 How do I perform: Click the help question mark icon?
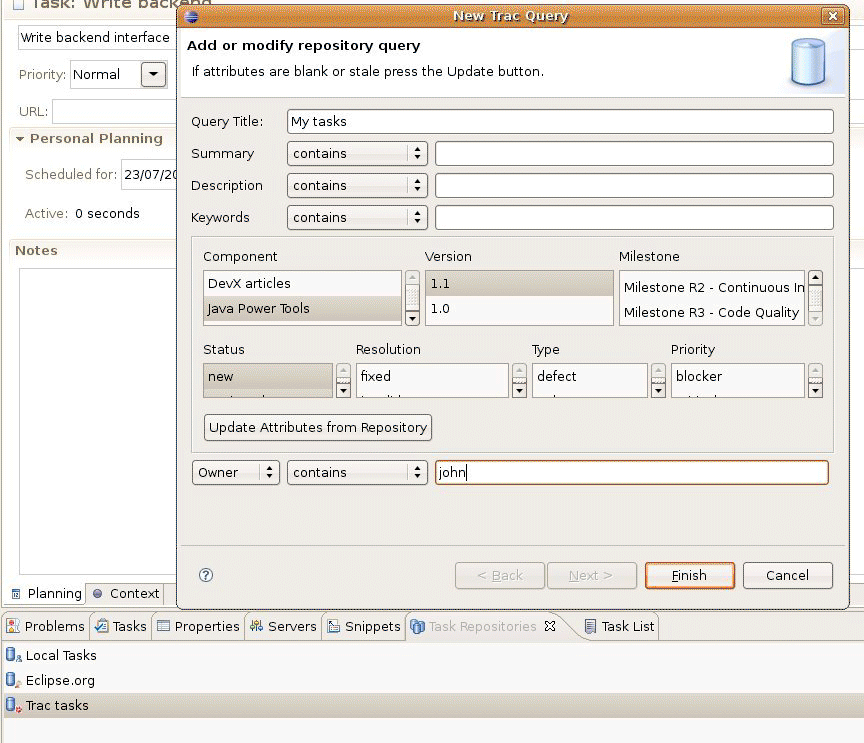pyautogui.click(x=206, y=575)
